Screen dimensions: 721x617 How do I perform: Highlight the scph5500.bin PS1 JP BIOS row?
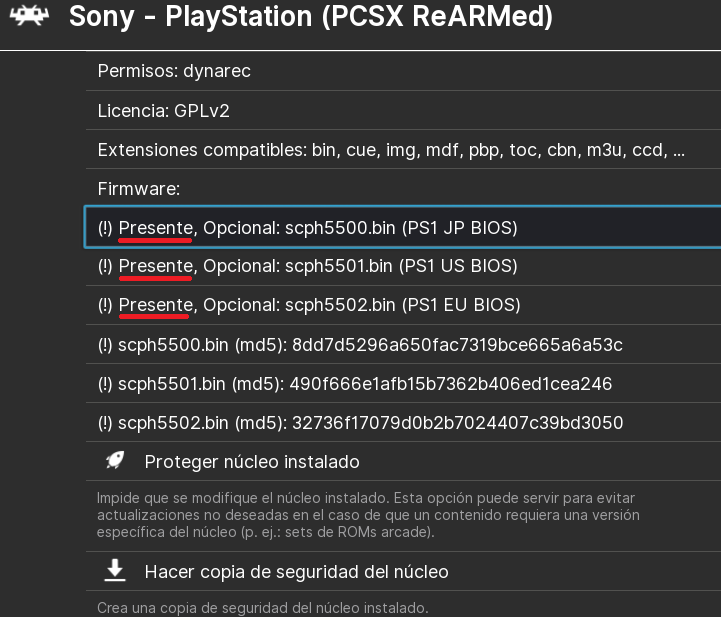(400, 228)
